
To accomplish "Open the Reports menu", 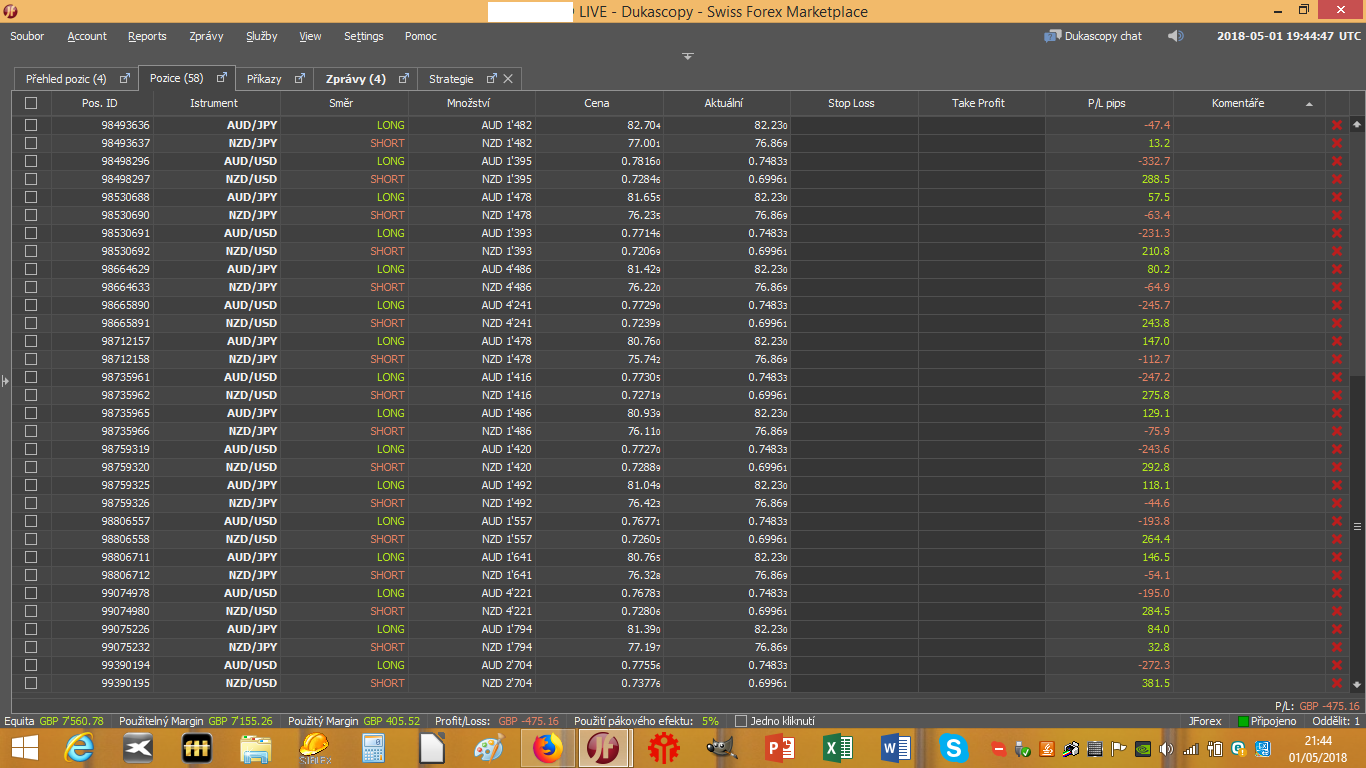I will [x=147, y=36].
